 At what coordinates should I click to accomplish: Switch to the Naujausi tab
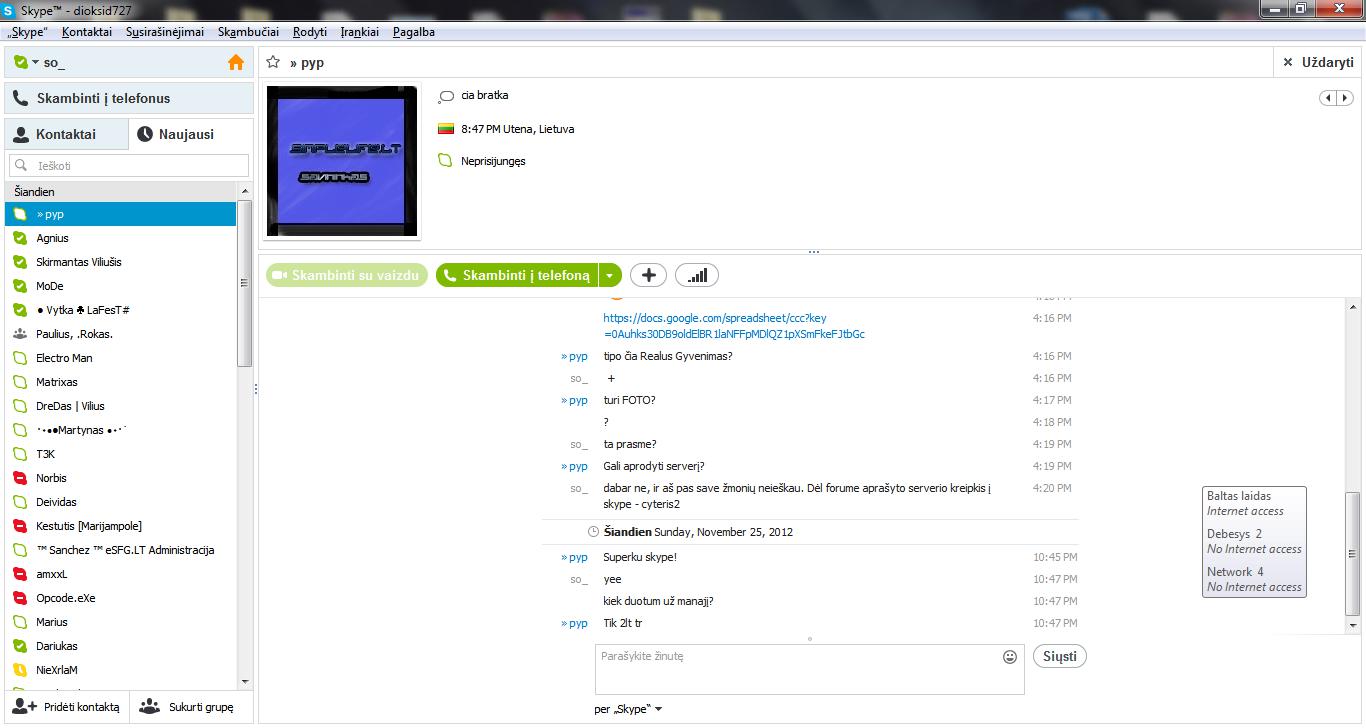pyautogui.click(x=190, y=134)
